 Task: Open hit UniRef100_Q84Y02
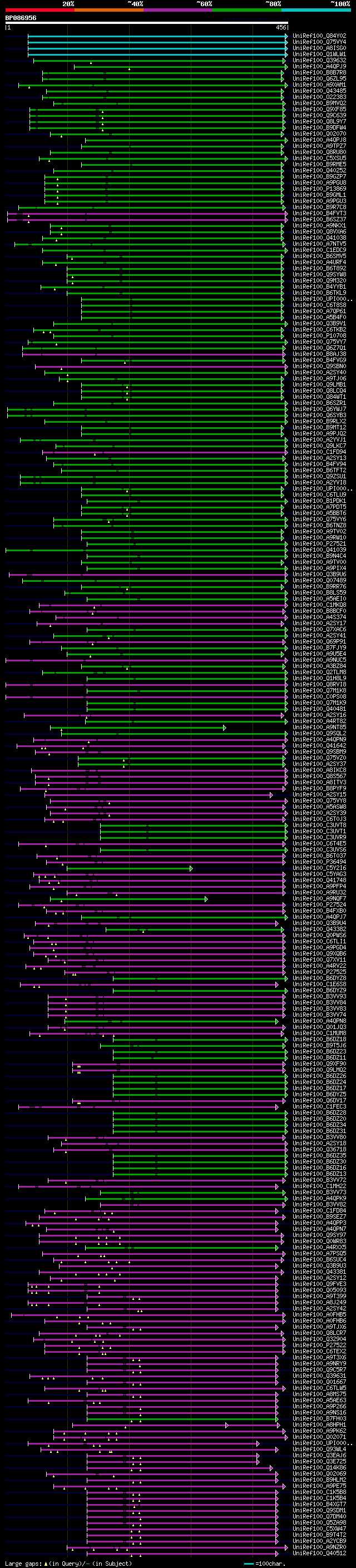(319, 36)
